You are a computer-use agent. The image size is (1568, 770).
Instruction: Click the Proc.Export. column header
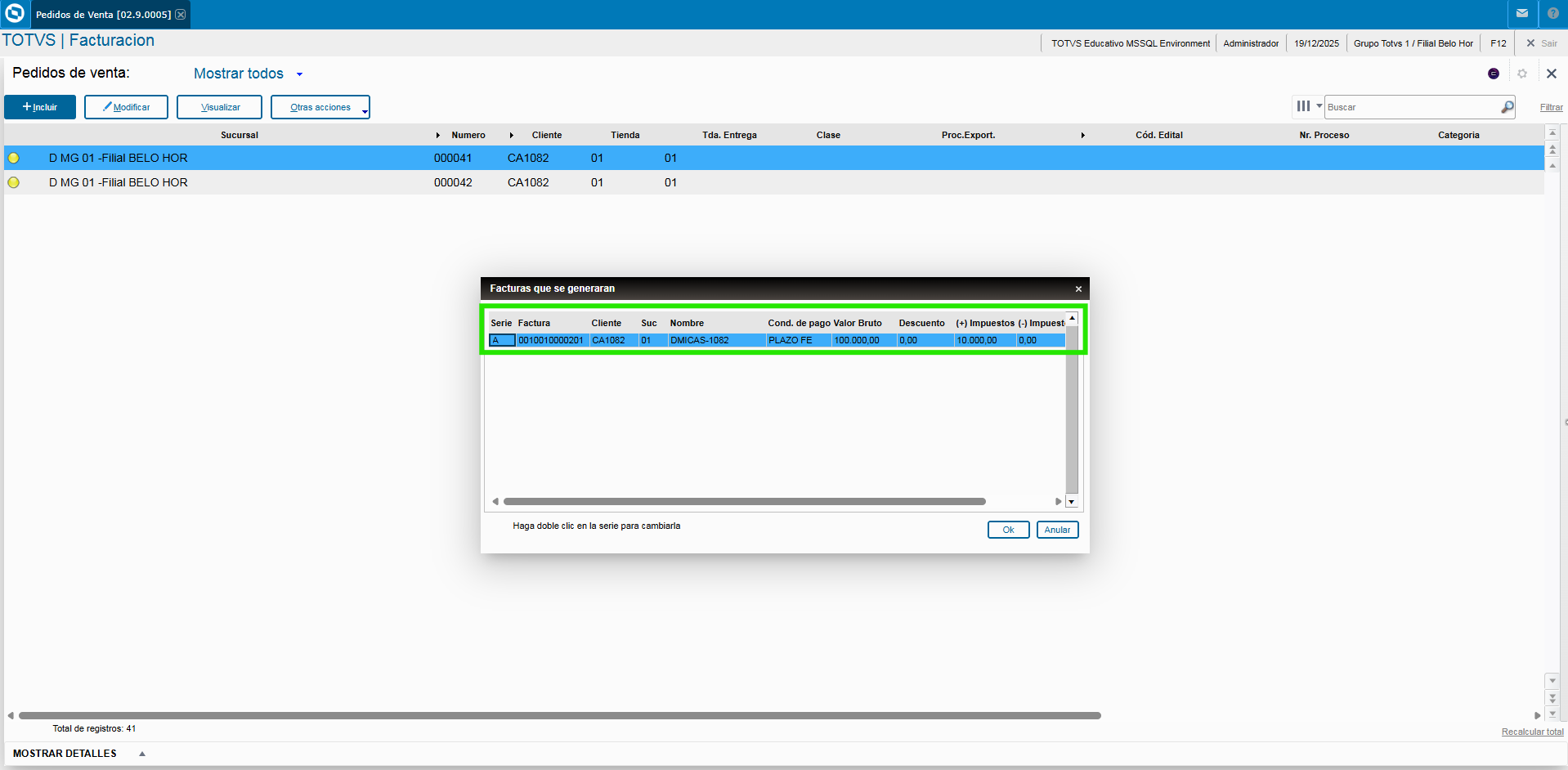point(968,135)
